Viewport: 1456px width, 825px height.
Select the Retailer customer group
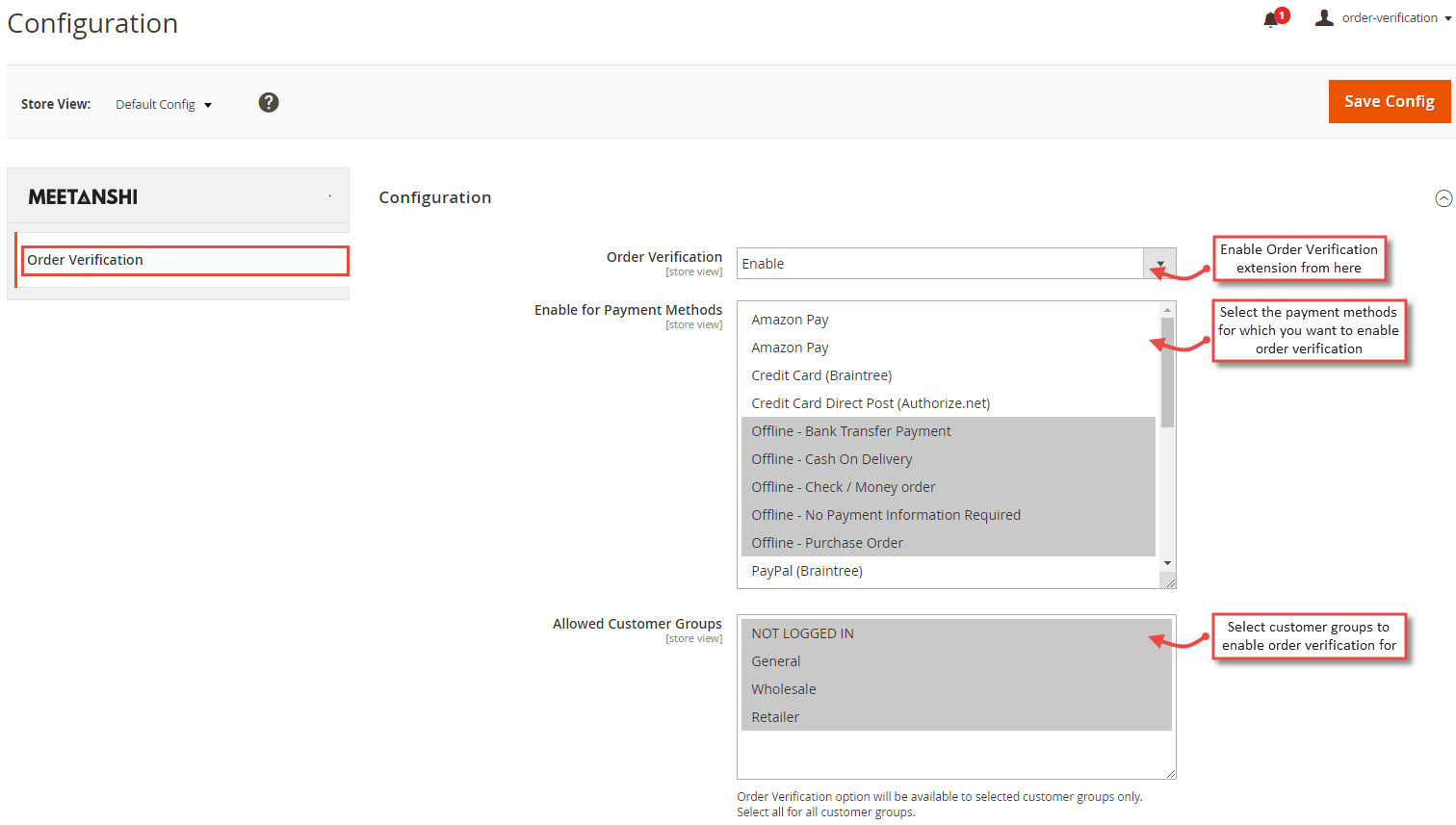[775, 716]
